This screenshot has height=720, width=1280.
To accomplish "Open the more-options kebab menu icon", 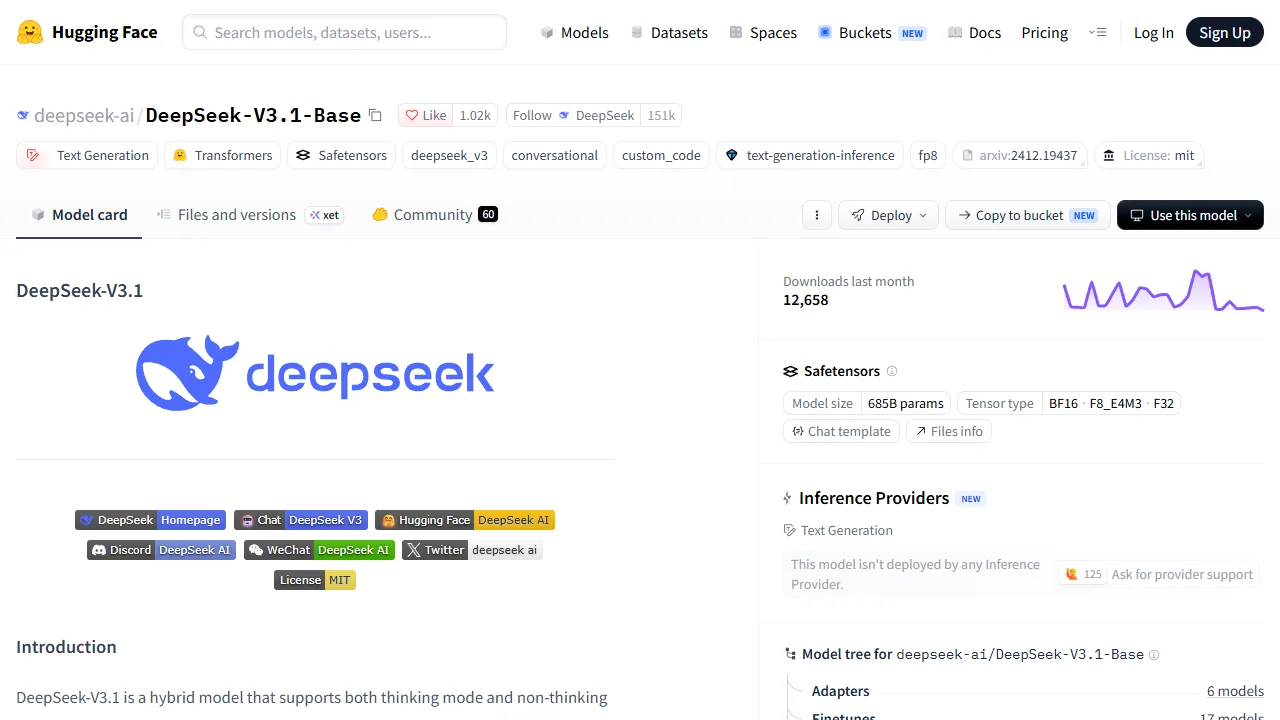I will pyautogui.click(x=817, y=215).
